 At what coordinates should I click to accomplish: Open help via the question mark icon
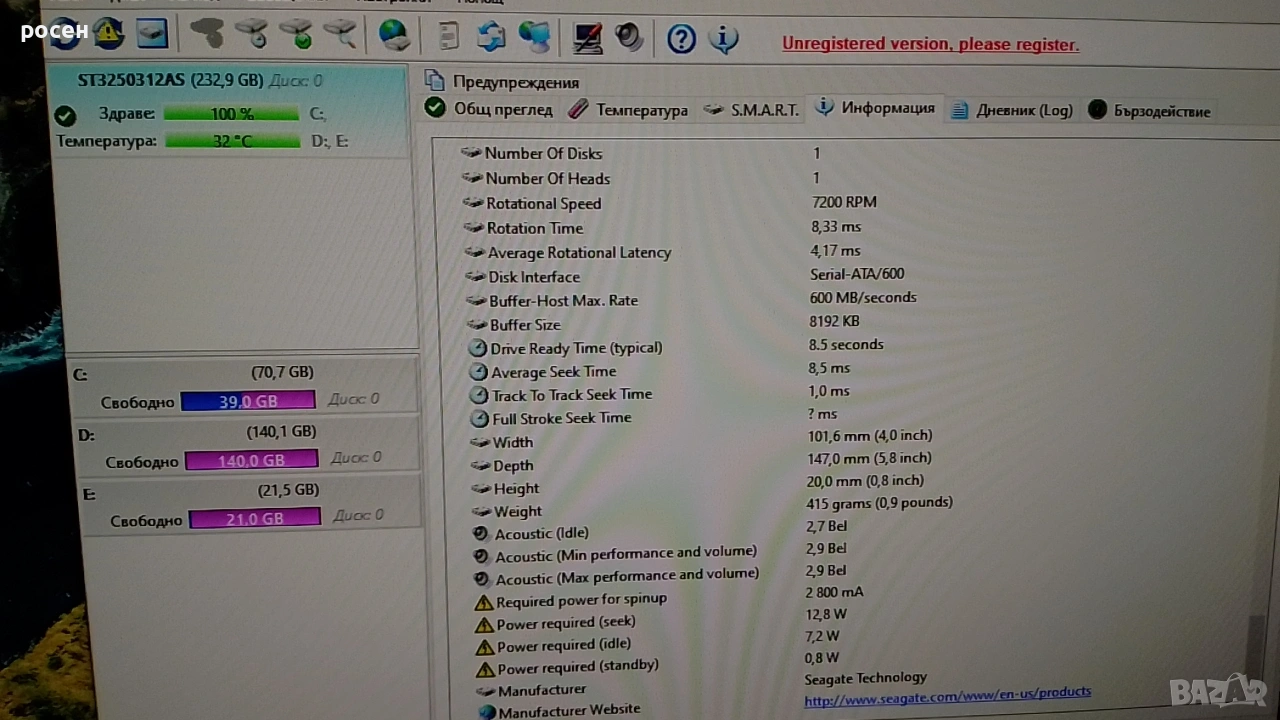[681, 39]
